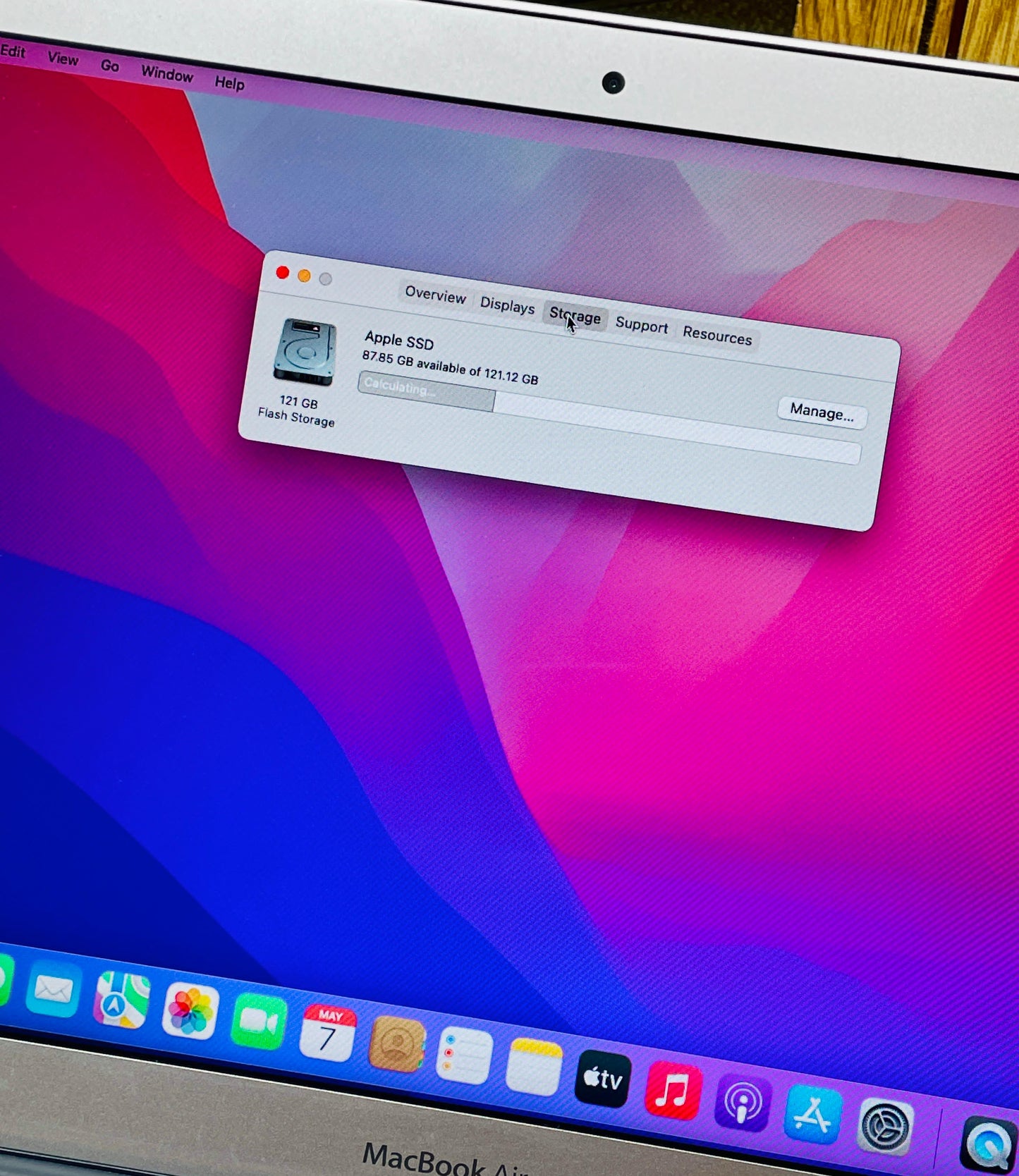Launch Reminders from the Dock
Image resolution: width=1019 pixels, height=1176 pixels.
pyautogui.click(x=464, y=1055)
